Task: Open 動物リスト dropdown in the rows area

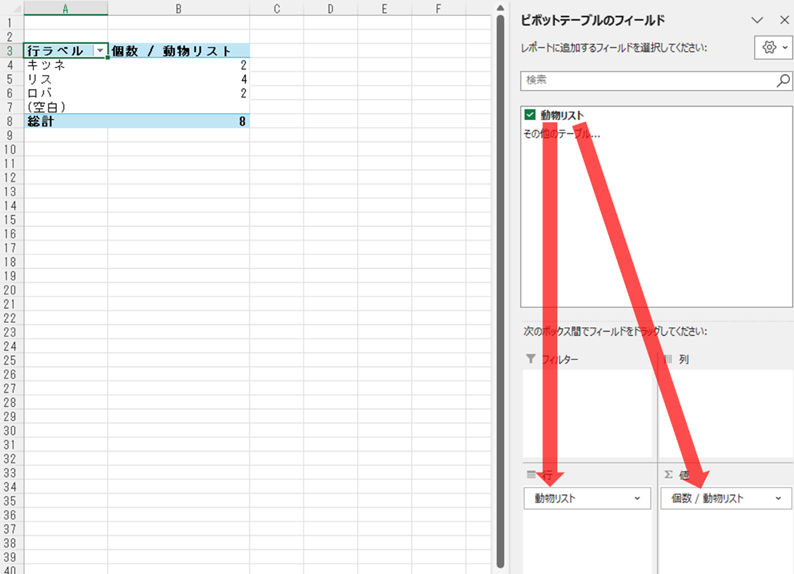Action: click(638, 498)
